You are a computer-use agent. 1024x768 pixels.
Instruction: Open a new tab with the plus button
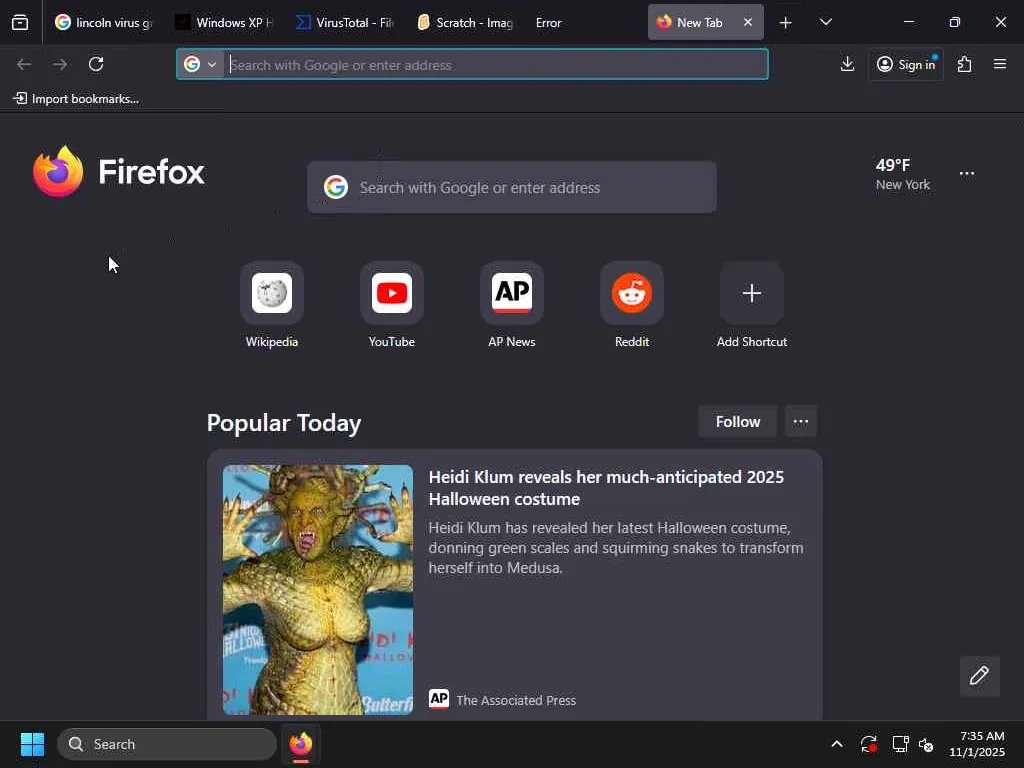[786, 23]
